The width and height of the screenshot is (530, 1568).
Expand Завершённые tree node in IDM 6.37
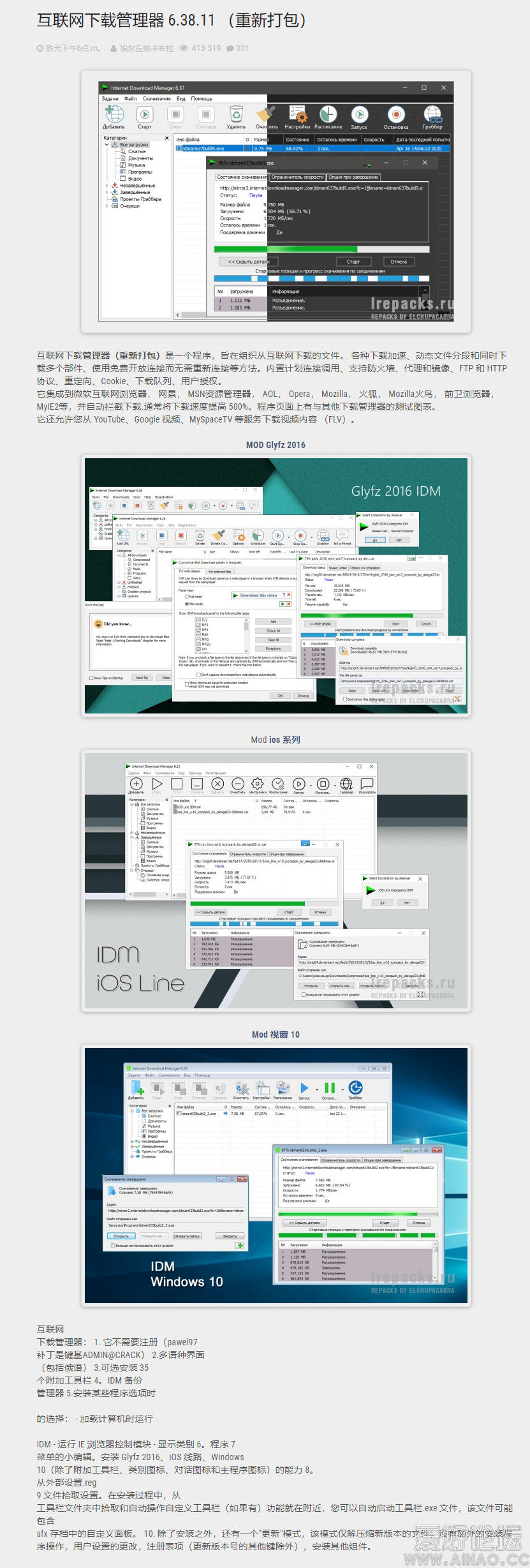pos(107,192)
